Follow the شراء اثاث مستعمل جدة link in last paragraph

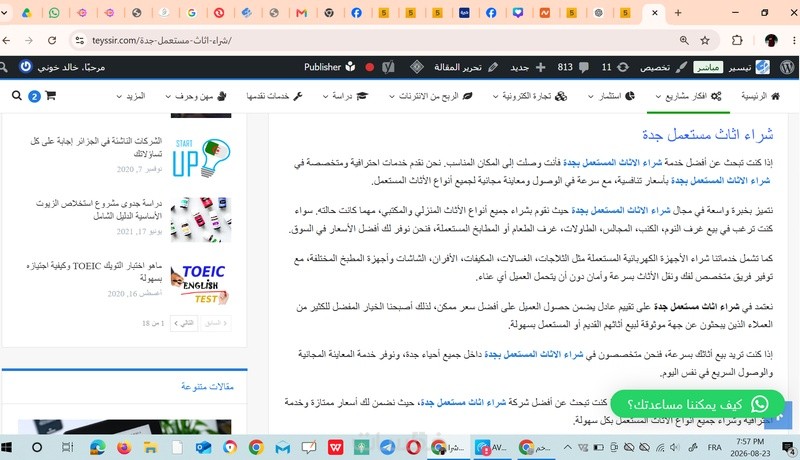pyautogui.click(x=463, y=402)
